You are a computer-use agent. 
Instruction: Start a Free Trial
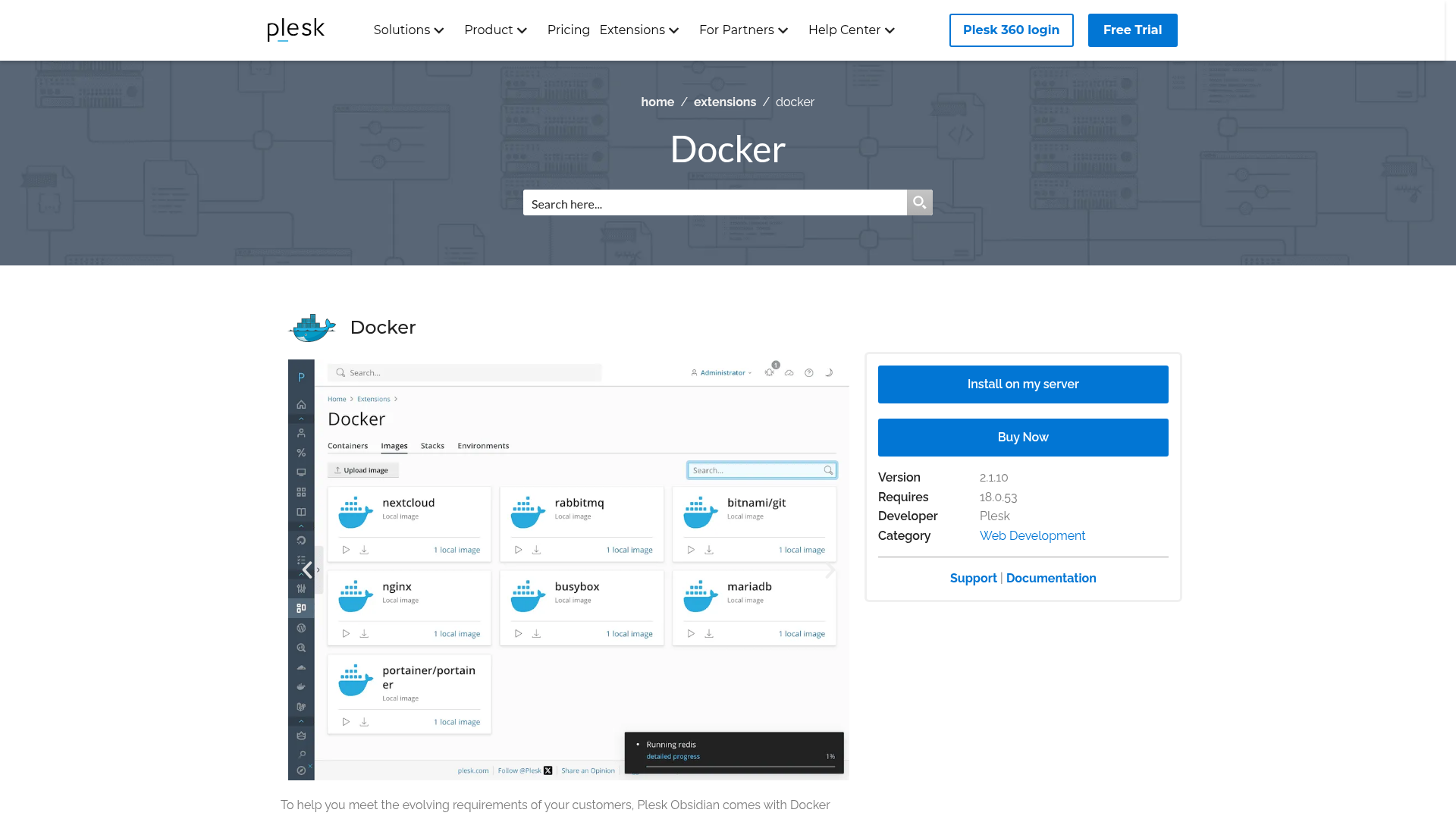pyautogui.click(x=1132, y=30)
